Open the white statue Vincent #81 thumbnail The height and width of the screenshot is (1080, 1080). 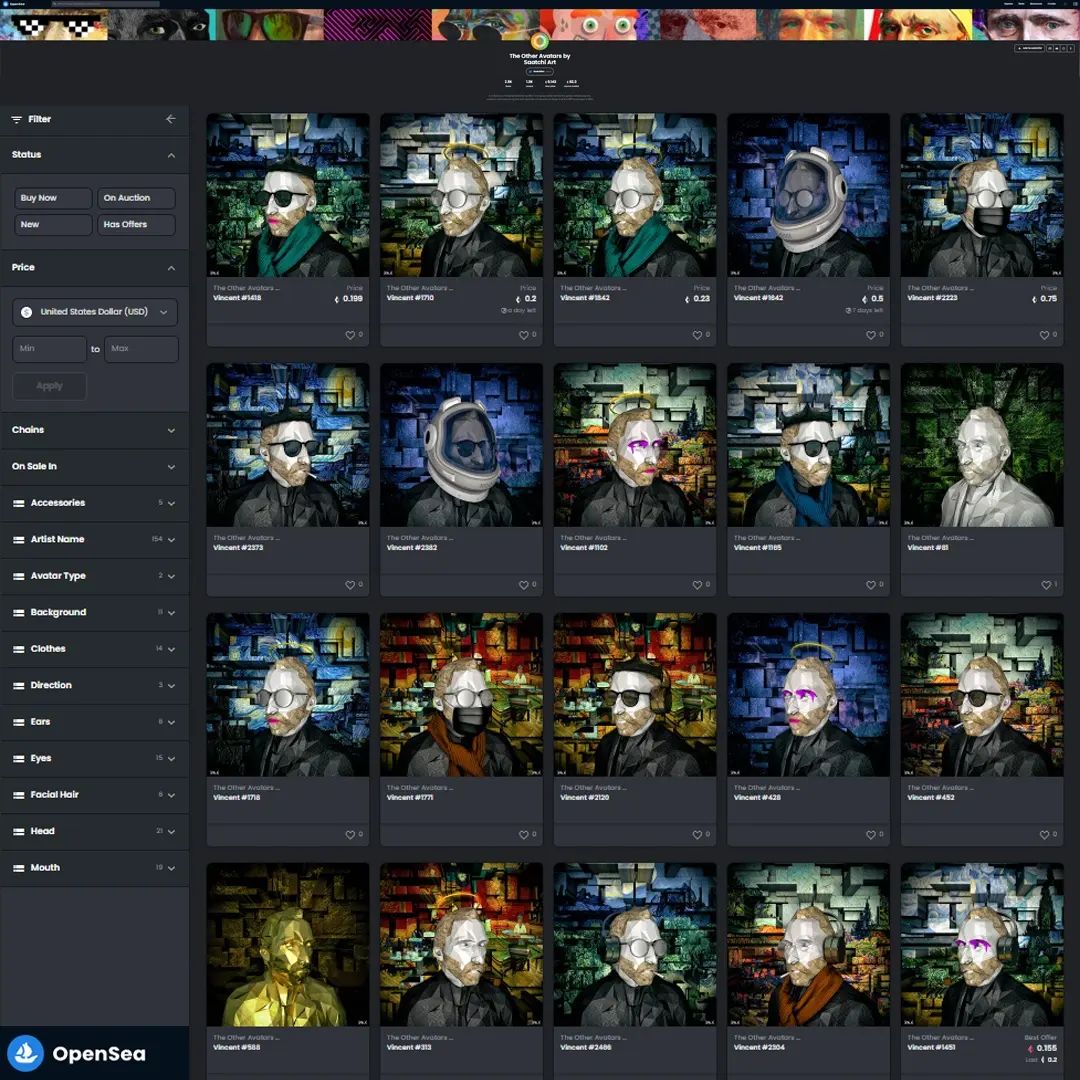tap(982, 446)
